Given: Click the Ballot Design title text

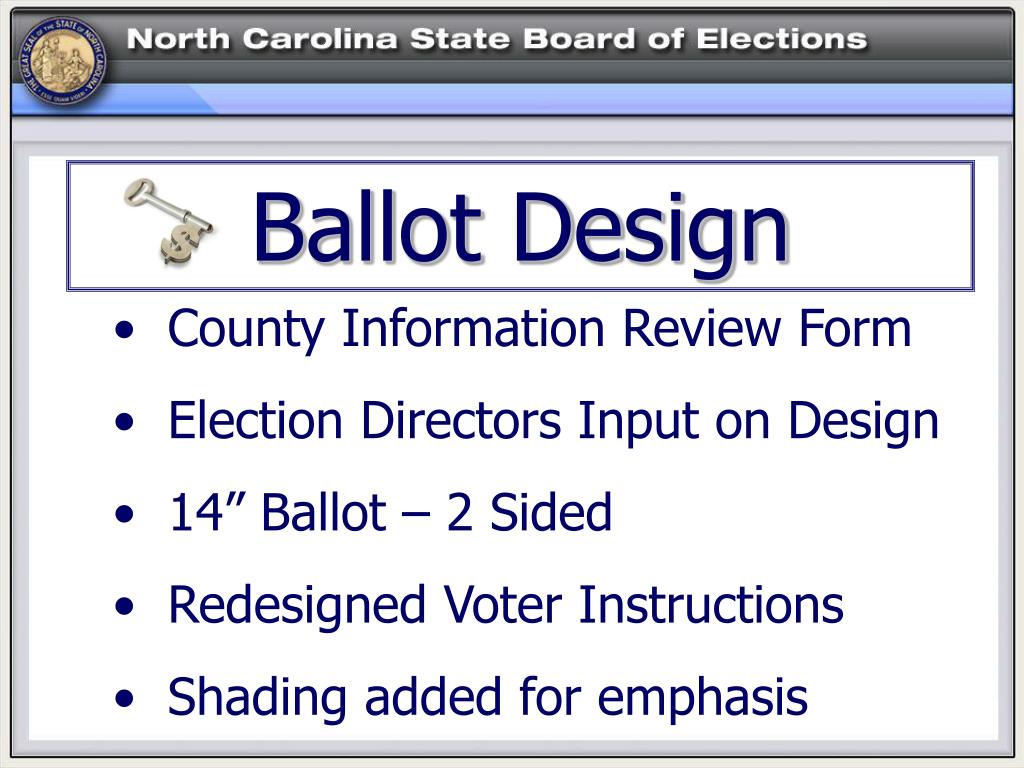Looking at the screenshot, I should [x=520, y=230].
